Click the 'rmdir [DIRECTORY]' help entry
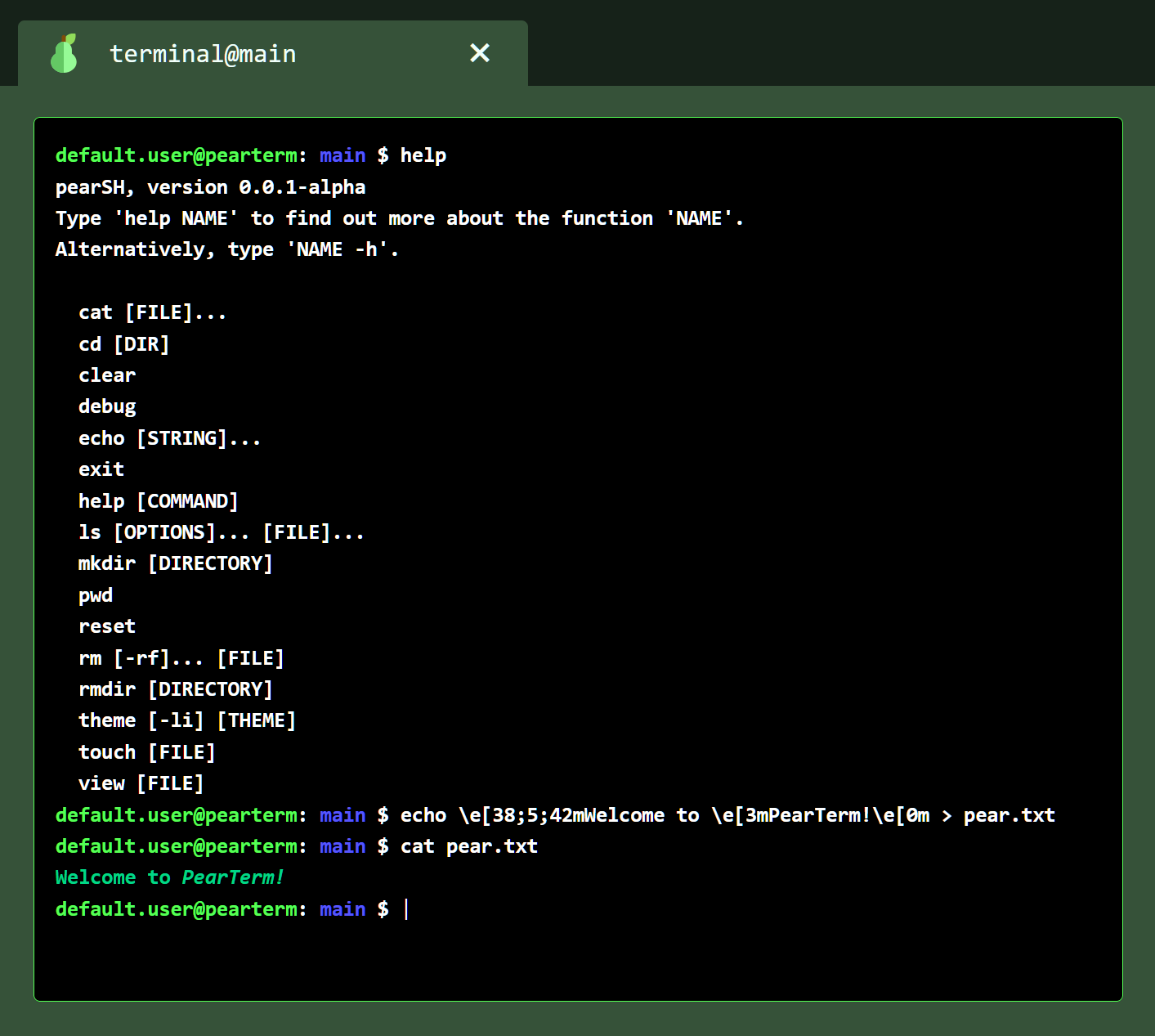The width and height of the screenshot is (1155, 1036). coord(175,689)
